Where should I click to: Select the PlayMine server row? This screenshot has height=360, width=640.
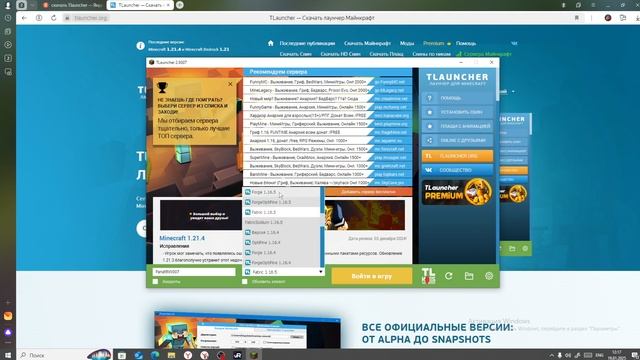coord(327,124)
